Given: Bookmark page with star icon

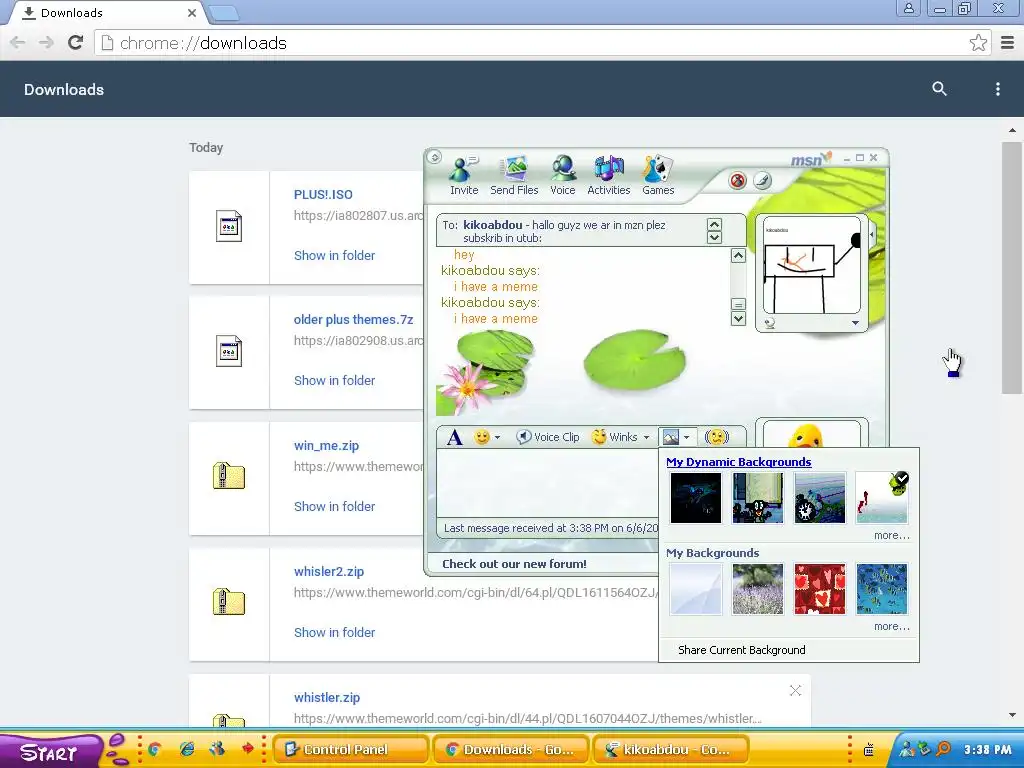Looking at the screenshot, I should pos(978,43).
